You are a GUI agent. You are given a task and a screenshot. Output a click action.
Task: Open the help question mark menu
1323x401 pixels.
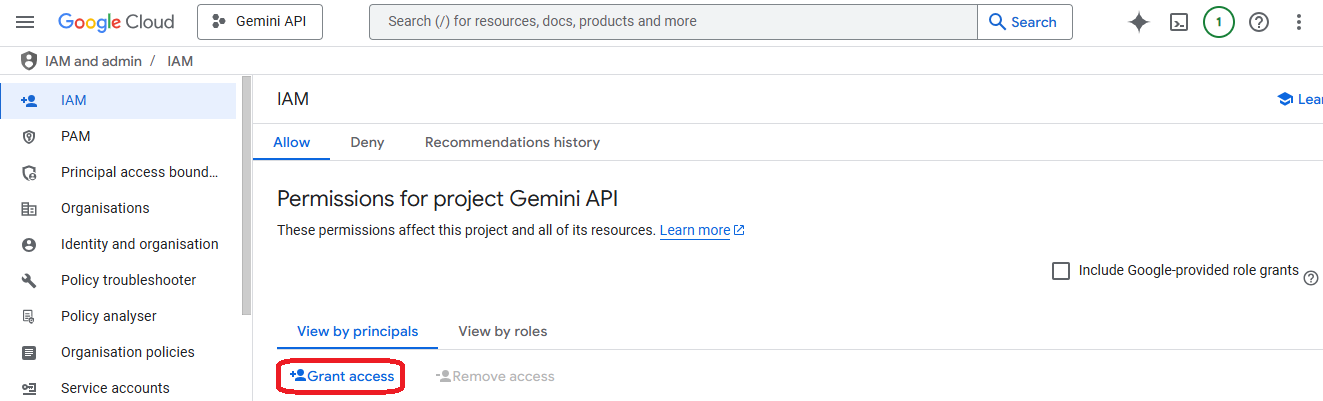pyautogui.click(x=1259, y=22)
